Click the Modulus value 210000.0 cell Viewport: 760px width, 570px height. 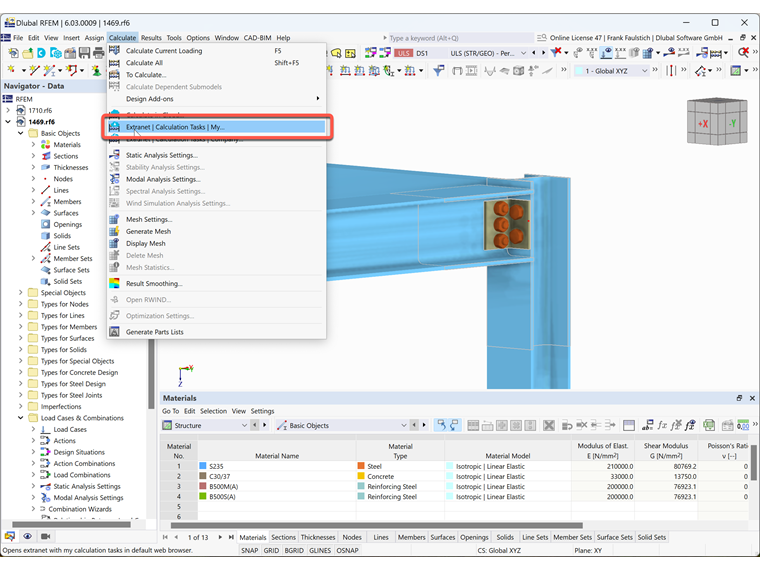(603, 466)
